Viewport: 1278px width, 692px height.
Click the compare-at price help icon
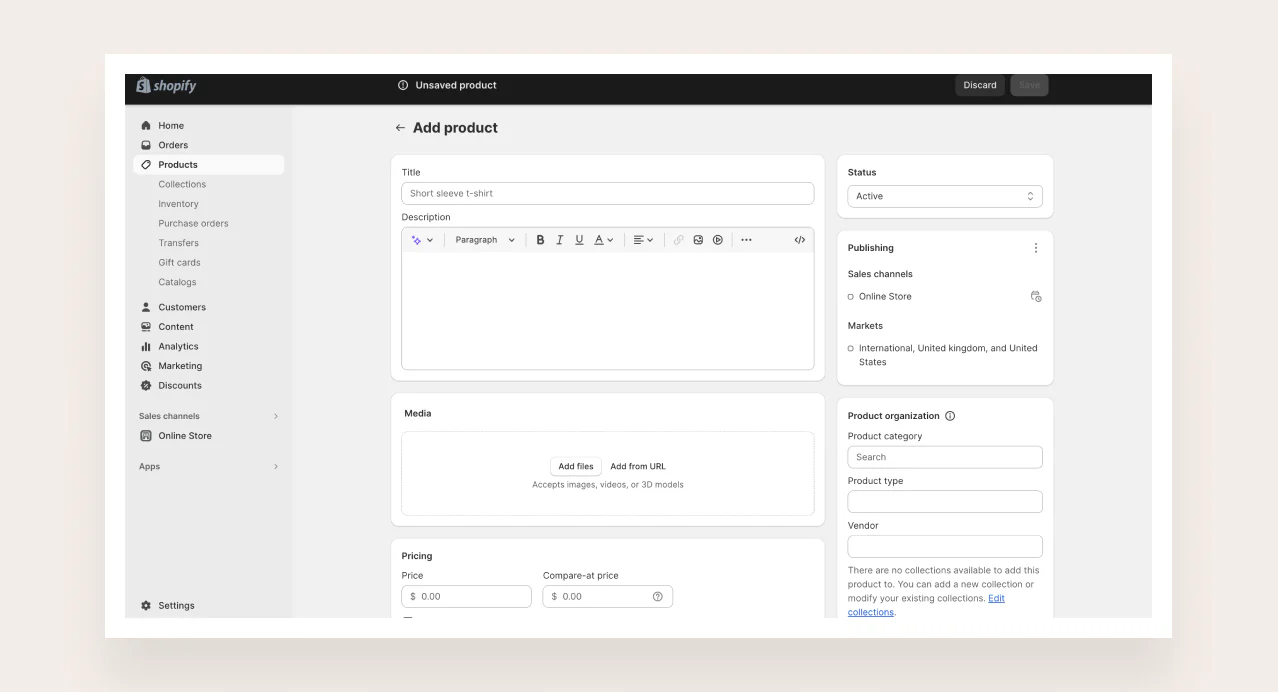pyautogui.click(x=657, y=597)
